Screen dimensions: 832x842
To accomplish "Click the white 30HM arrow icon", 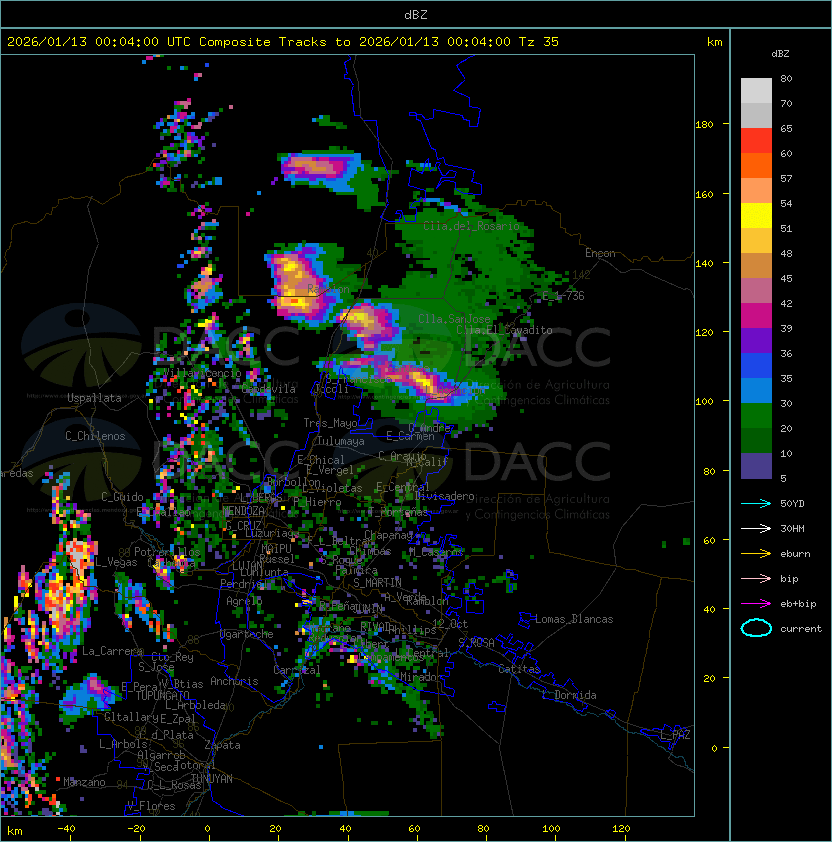I will click(x=756, y=528).
